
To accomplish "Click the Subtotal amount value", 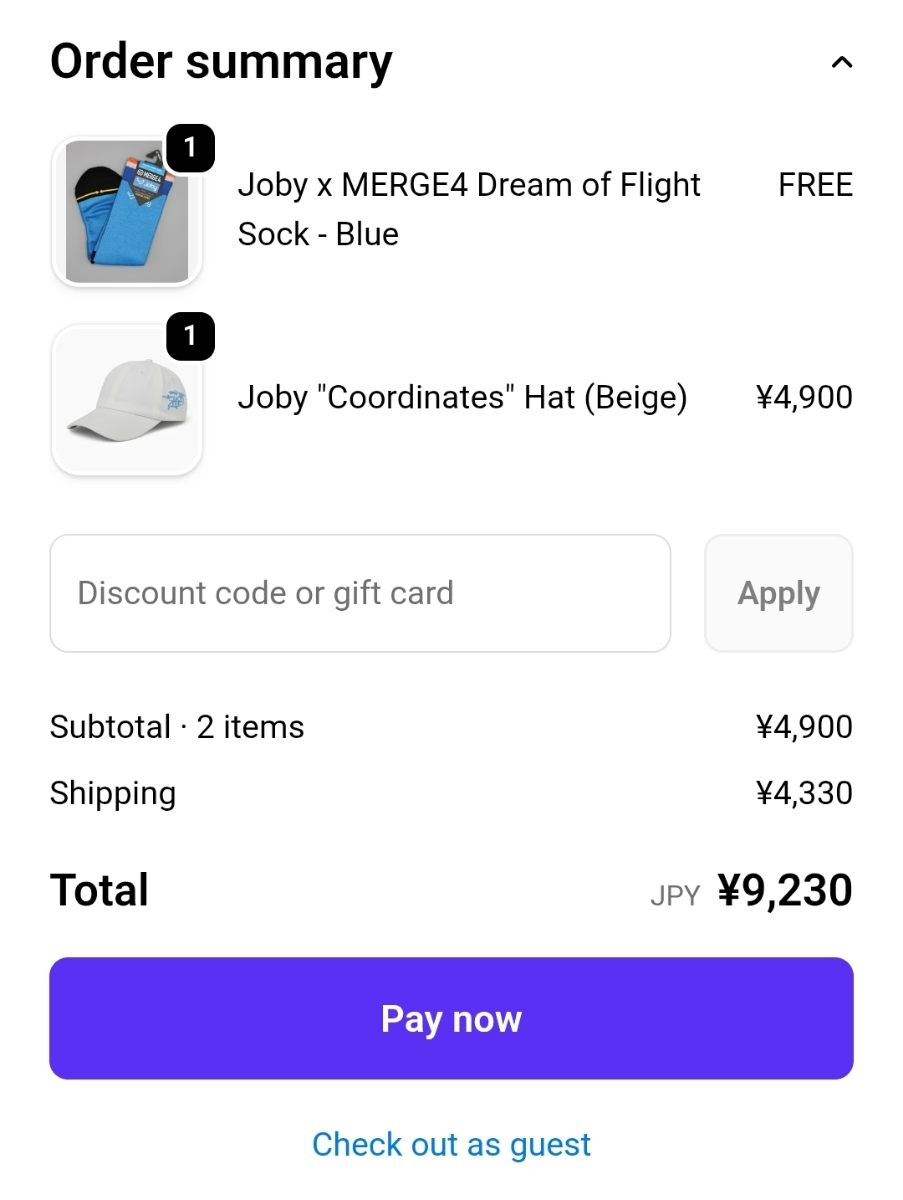I will point(804,727).
